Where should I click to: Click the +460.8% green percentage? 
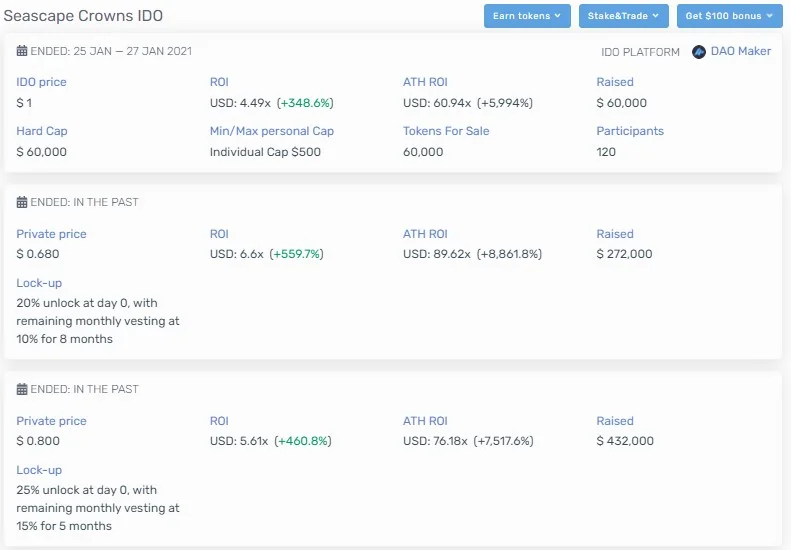[x=303, y=441]
